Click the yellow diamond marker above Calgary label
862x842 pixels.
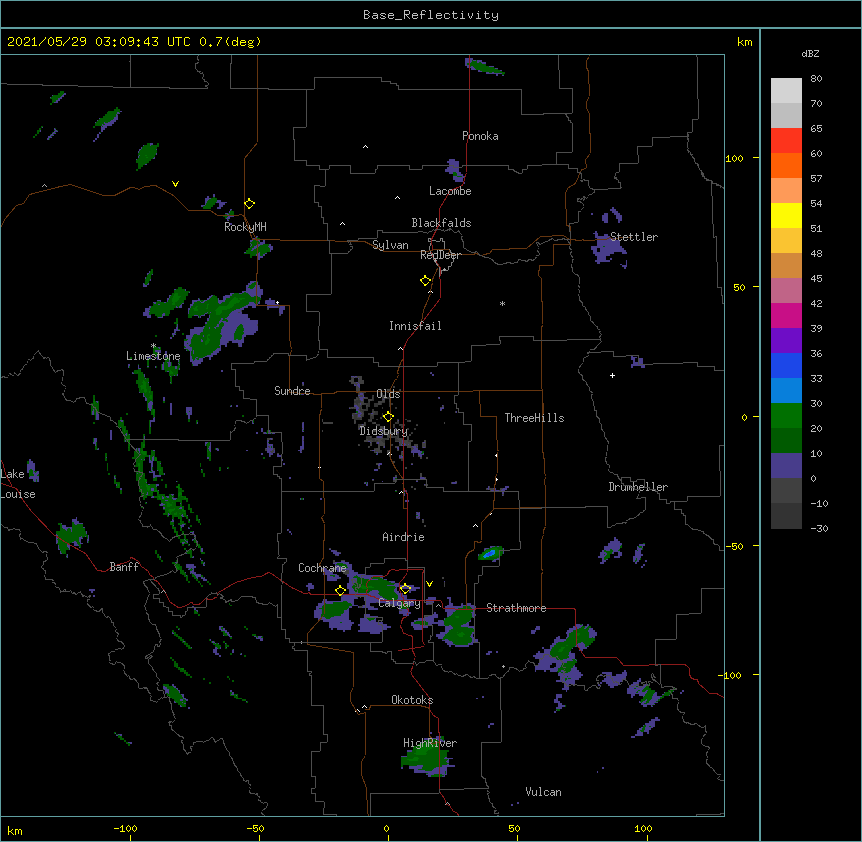(405, 589)
